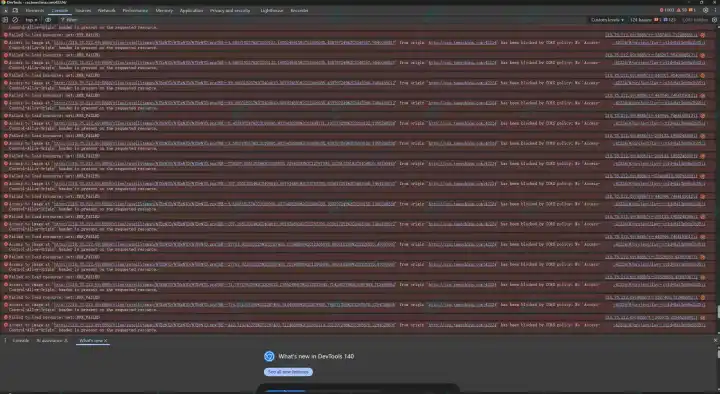Click the warning count triangle indicator
The width and height of the screenshot is (720, 394).
pyautogui.click(x=682, y=10)
